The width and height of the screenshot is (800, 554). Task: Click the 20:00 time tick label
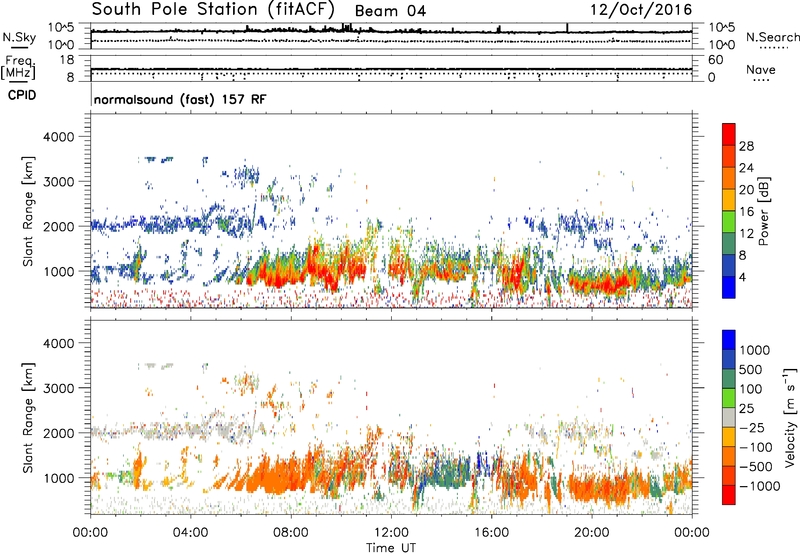[591, 533]
